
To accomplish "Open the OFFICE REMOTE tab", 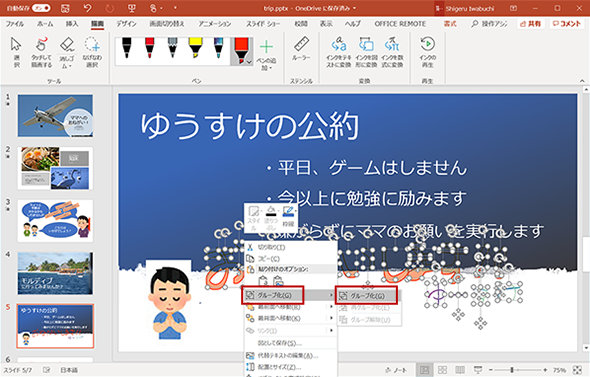I will coord(400,24).
